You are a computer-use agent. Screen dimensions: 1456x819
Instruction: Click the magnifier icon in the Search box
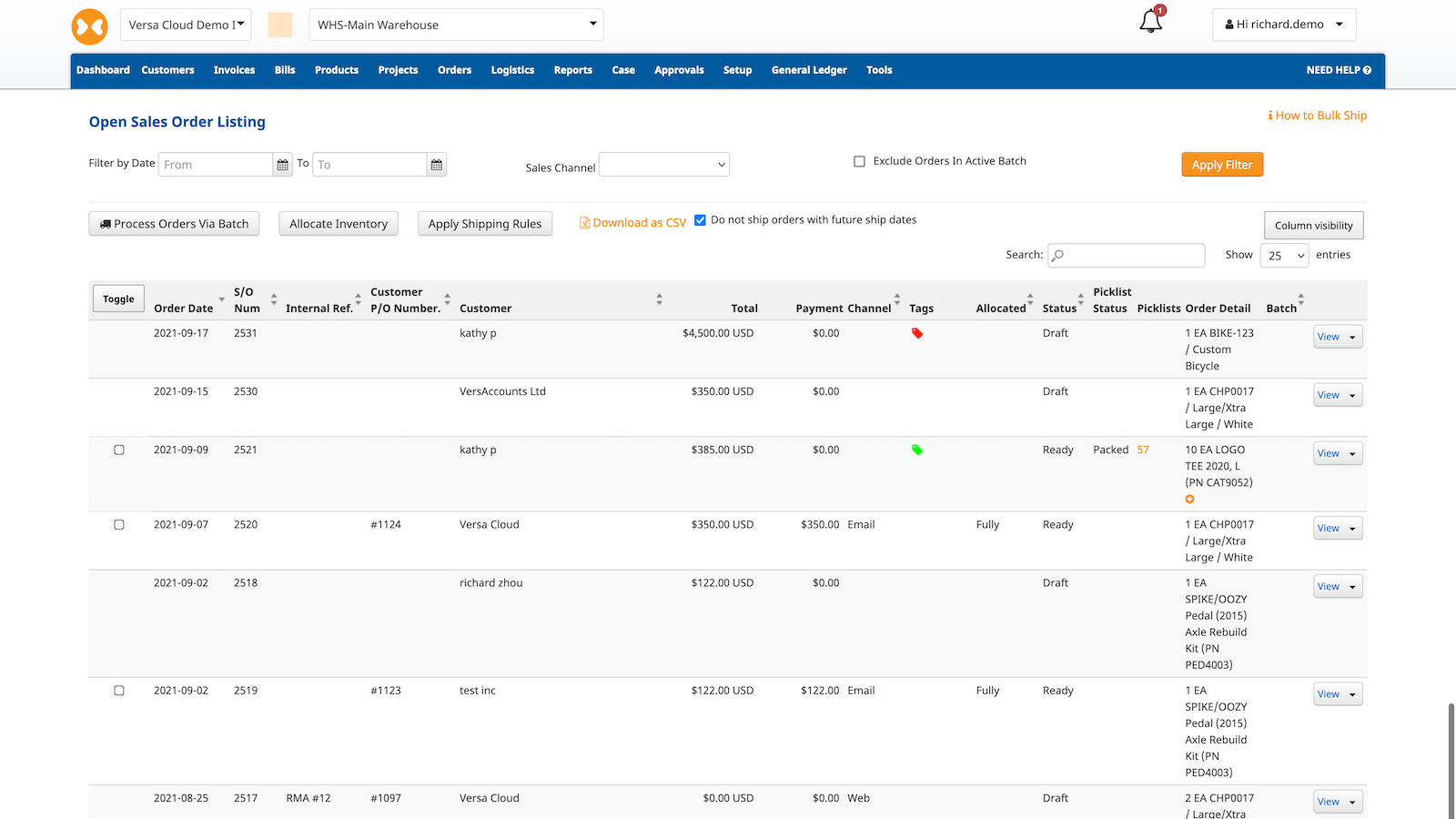pos(1058,255)
